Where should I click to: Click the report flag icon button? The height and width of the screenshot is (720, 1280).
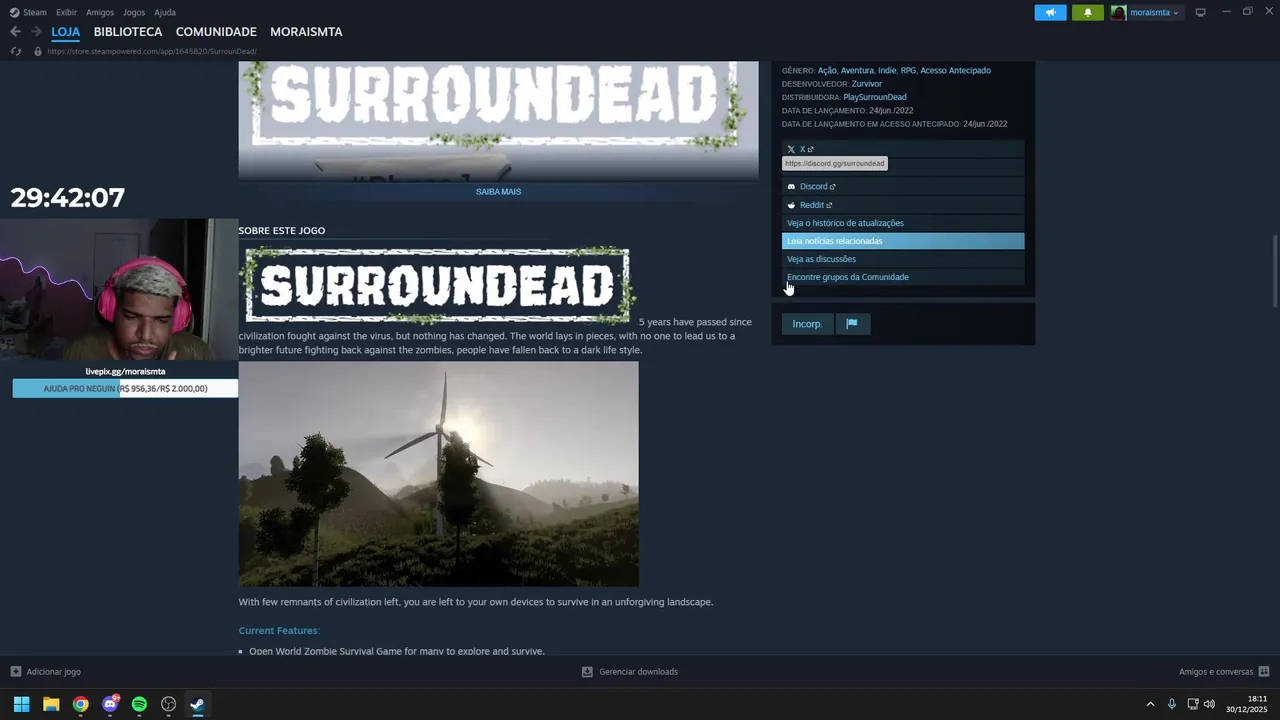pos(852,324)
